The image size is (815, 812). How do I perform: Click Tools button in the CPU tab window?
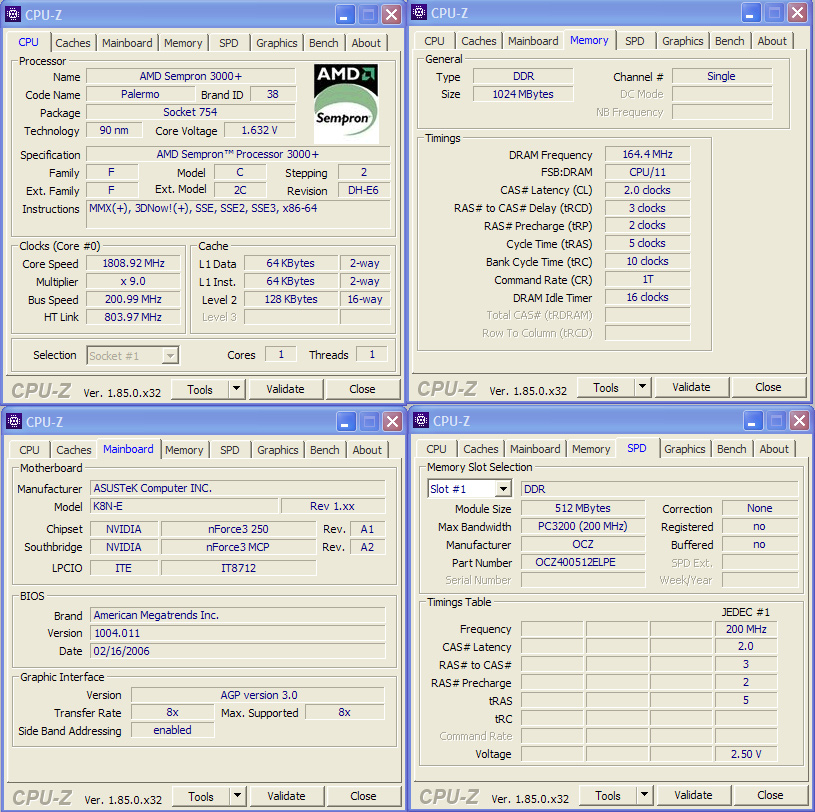click(x=200, y=389)
